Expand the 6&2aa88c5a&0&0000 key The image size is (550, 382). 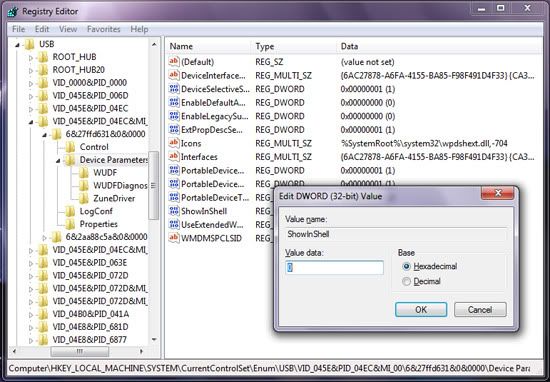coord(45,238)
